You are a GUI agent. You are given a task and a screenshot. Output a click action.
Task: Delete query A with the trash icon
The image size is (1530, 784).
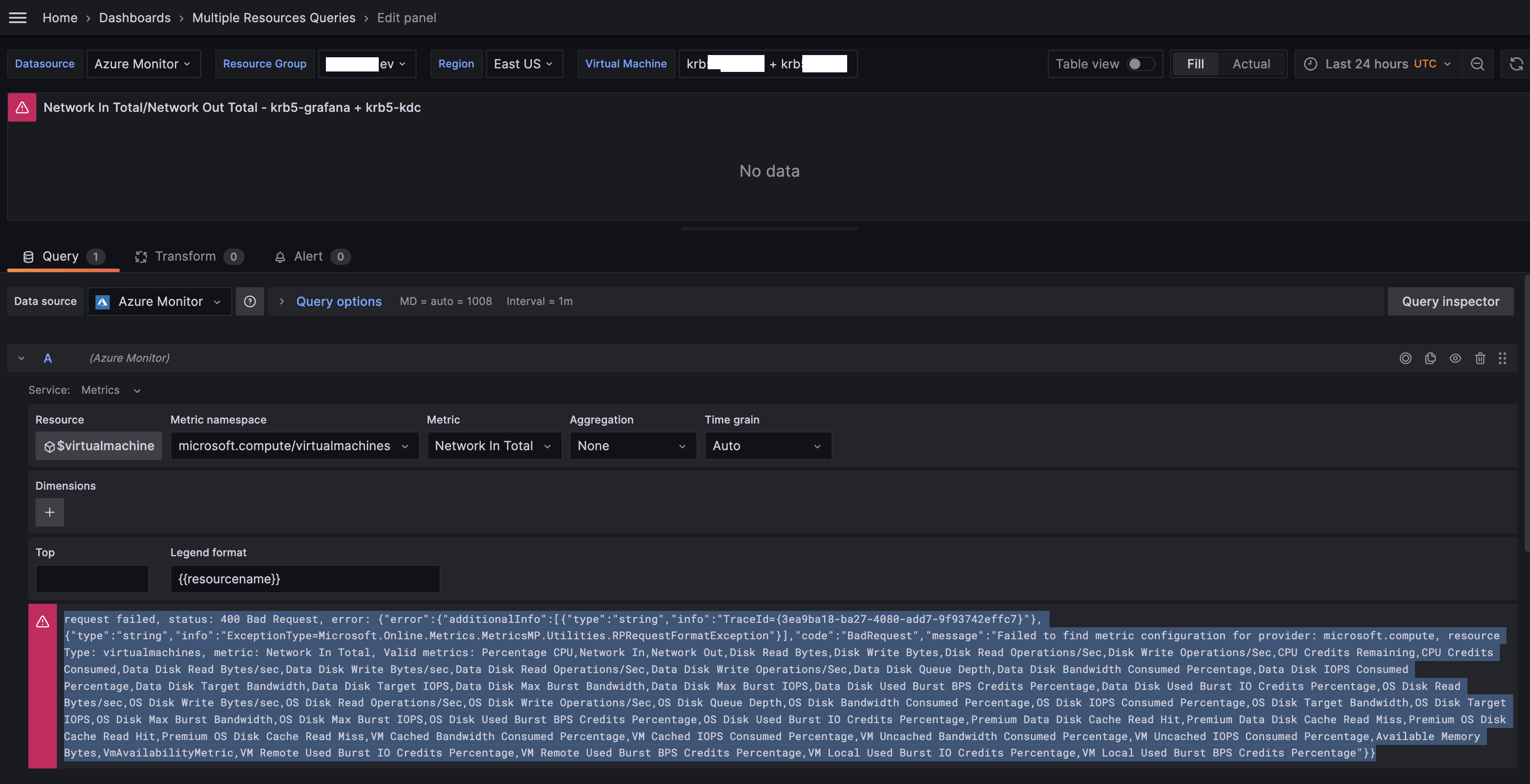1479,358
